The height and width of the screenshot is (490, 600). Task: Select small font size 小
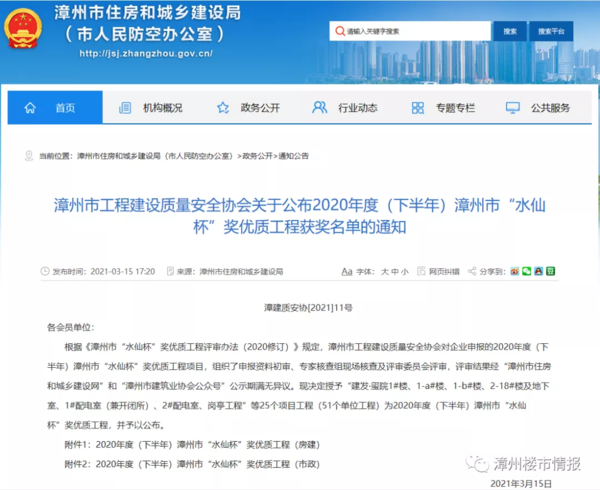point(403,271)
